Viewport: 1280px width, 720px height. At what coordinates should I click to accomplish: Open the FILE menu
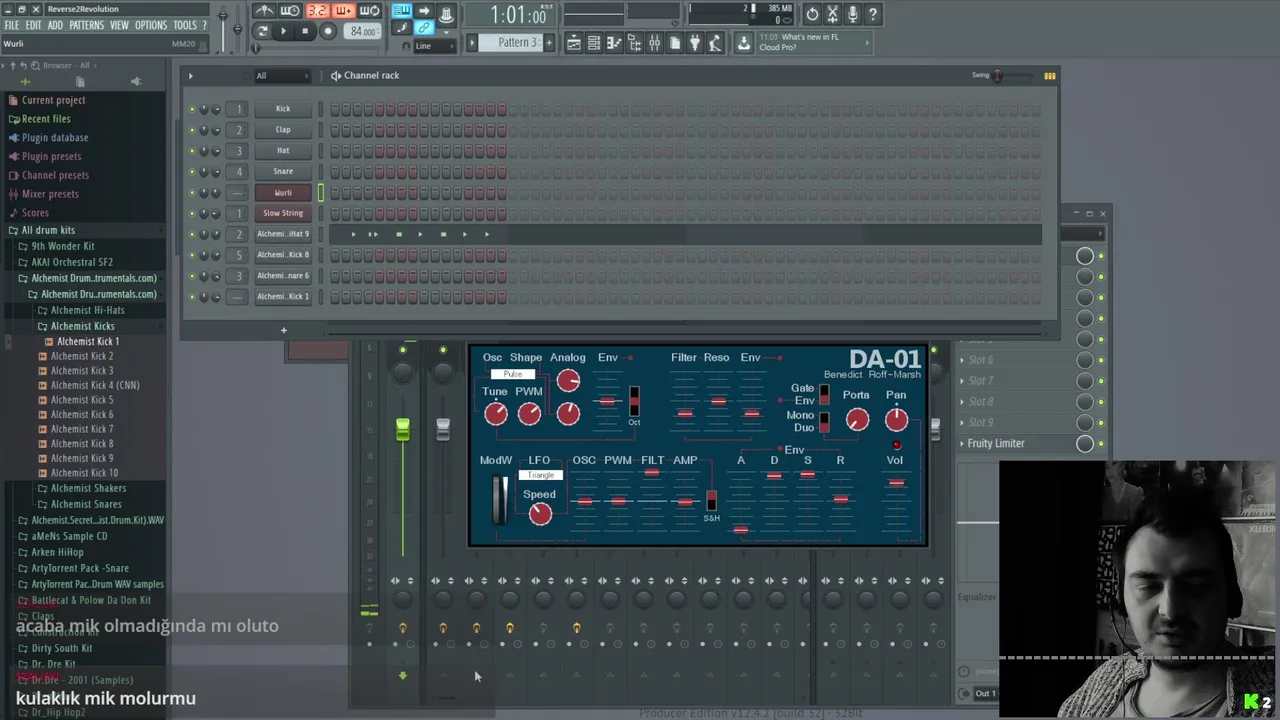click(12, 25)
